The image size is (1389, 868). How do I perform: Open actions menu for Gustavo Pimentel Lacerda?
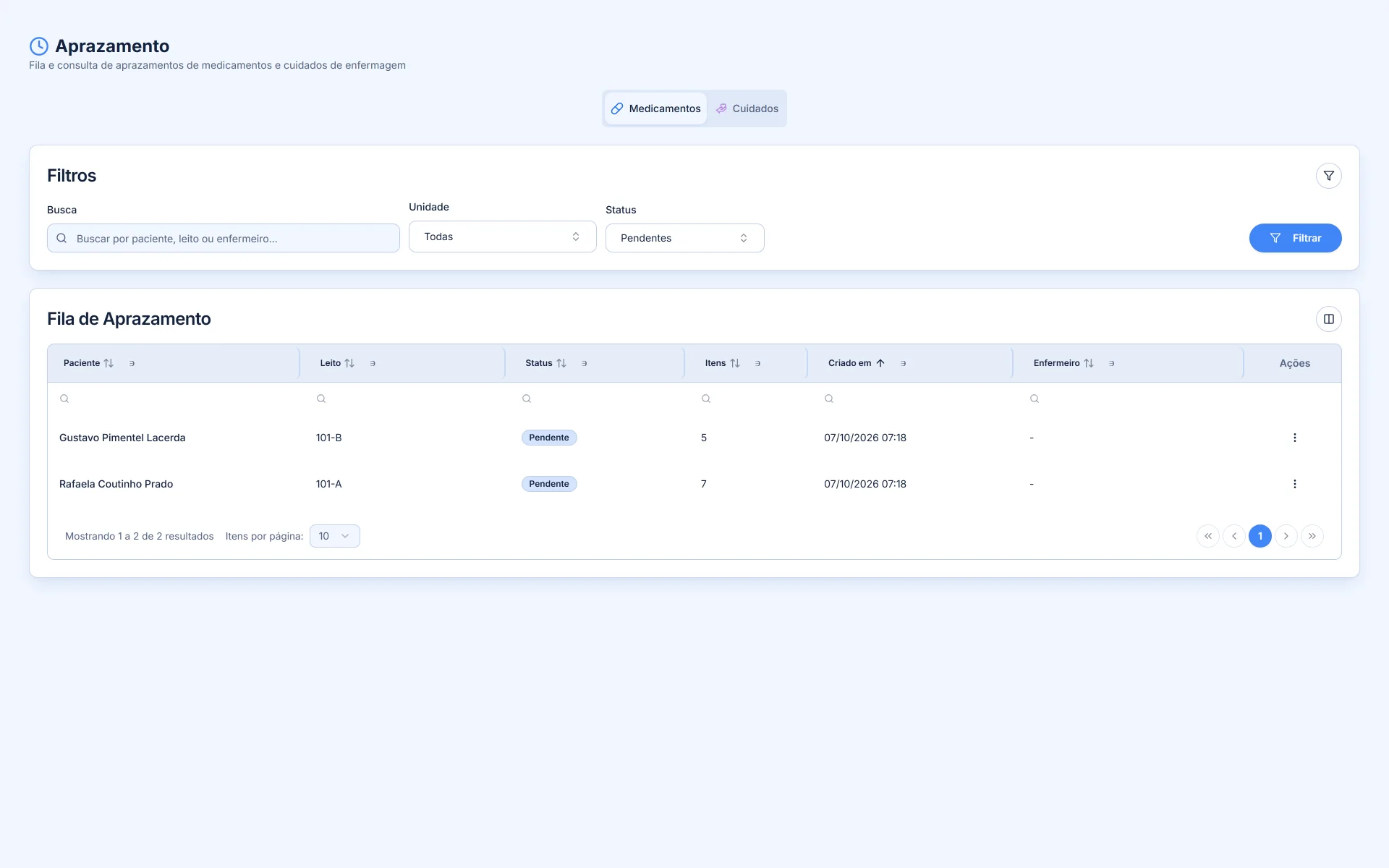click(1294, 438)
